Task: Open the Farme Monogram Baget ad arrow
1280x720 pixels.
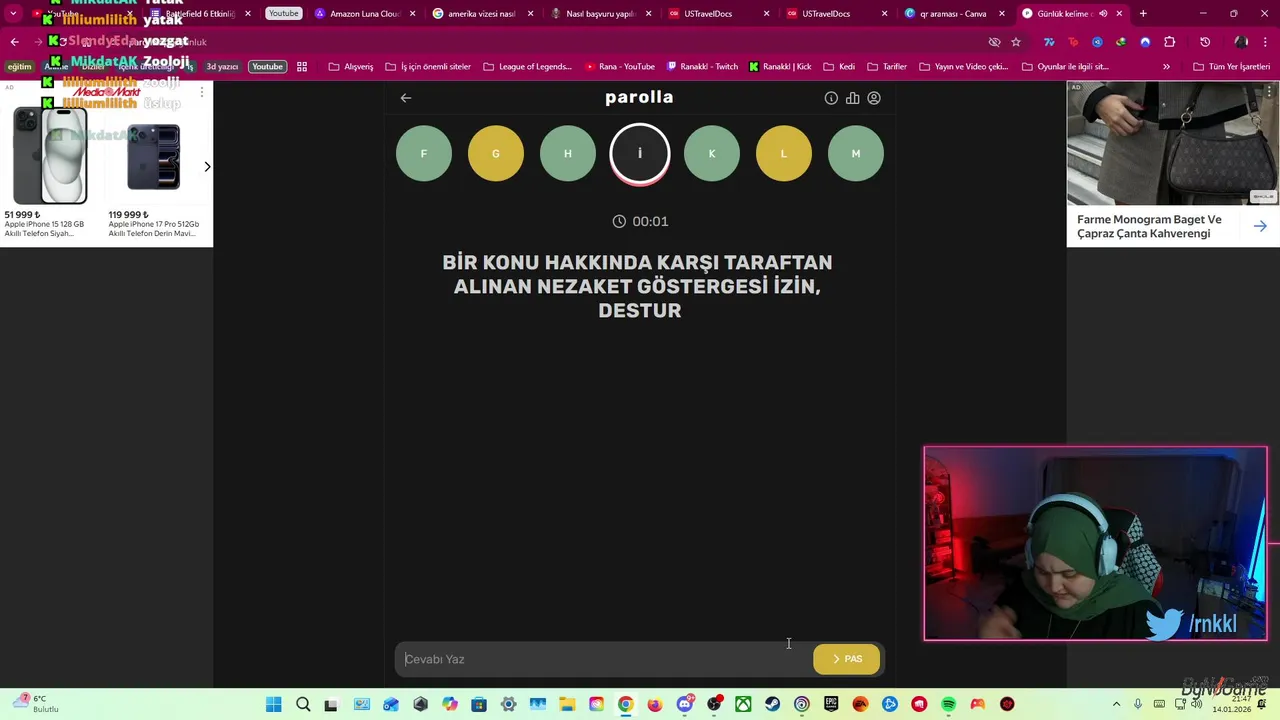Action: 1260,226
